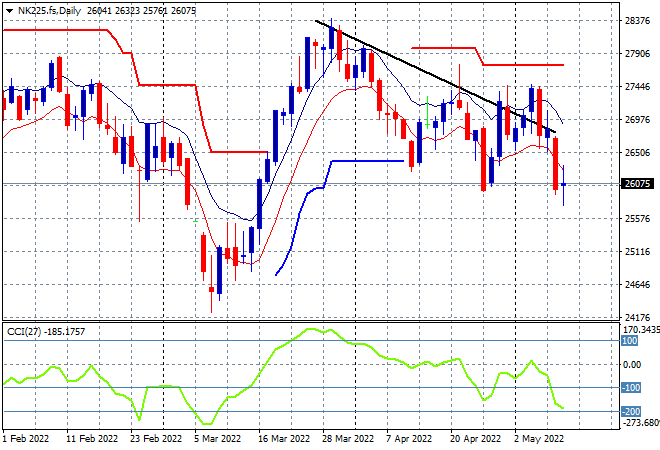Click the 16 Mar 2022 date label
Image resolution: width=660 pixels, height=450 pixels.
pos(284,439)
